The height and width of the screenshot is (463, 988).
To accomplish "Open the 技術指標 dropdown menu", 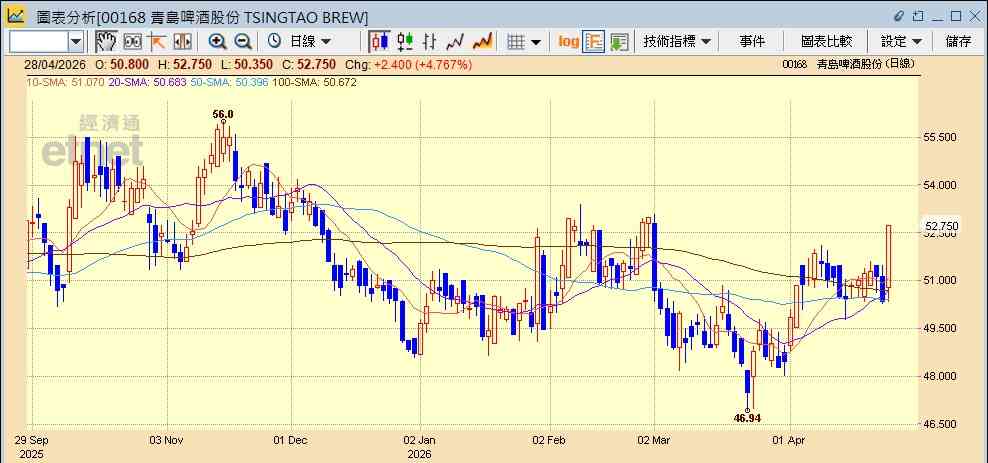I will (676, 42).
